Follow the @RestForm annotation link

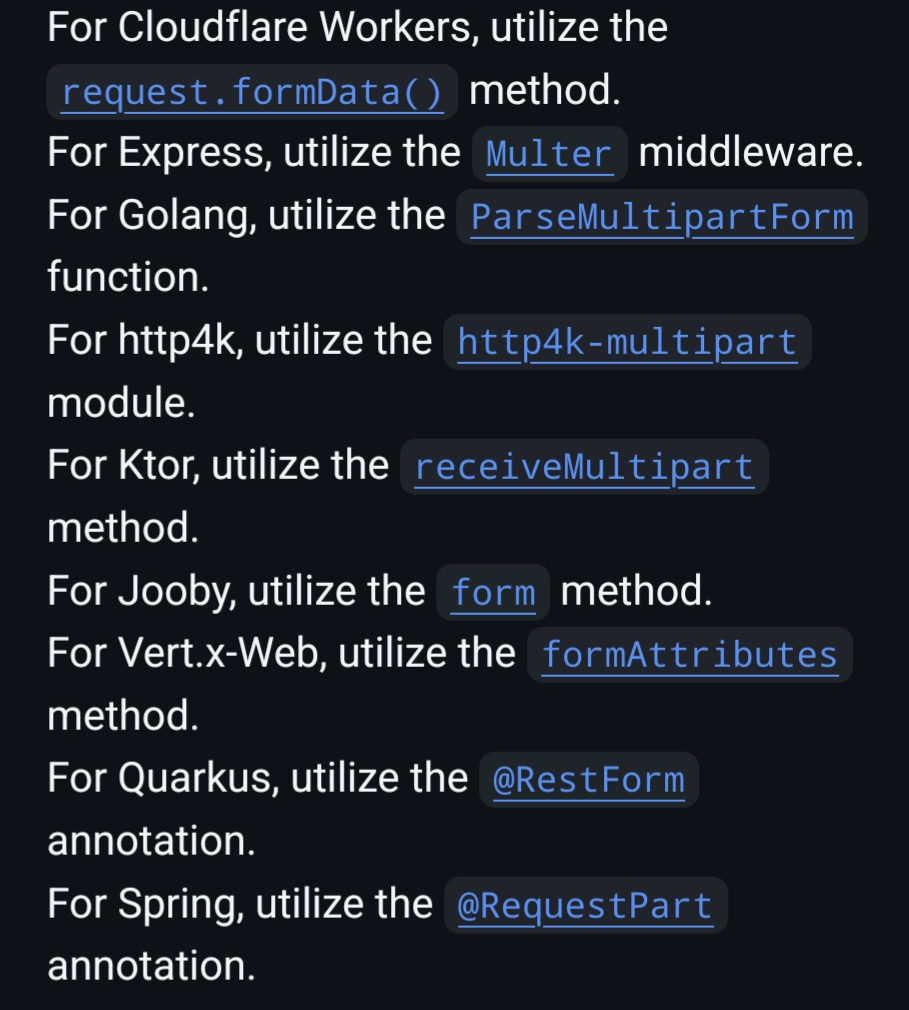(588, 780)
